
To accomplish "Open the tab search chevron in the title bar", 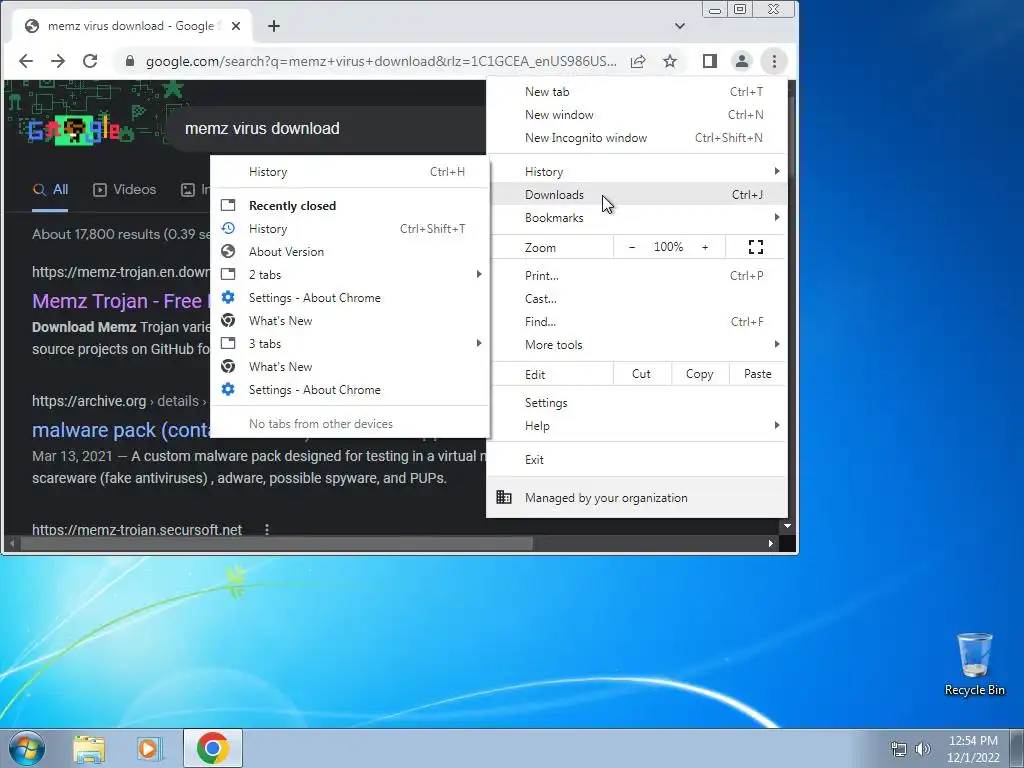I will point(680,26).
